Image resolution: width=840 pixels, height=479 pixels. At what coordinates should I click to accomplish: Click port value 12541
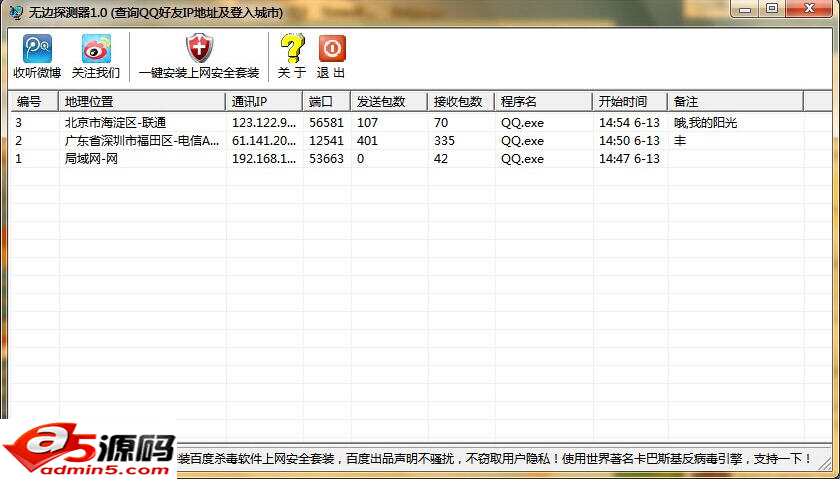pos(326,141)
